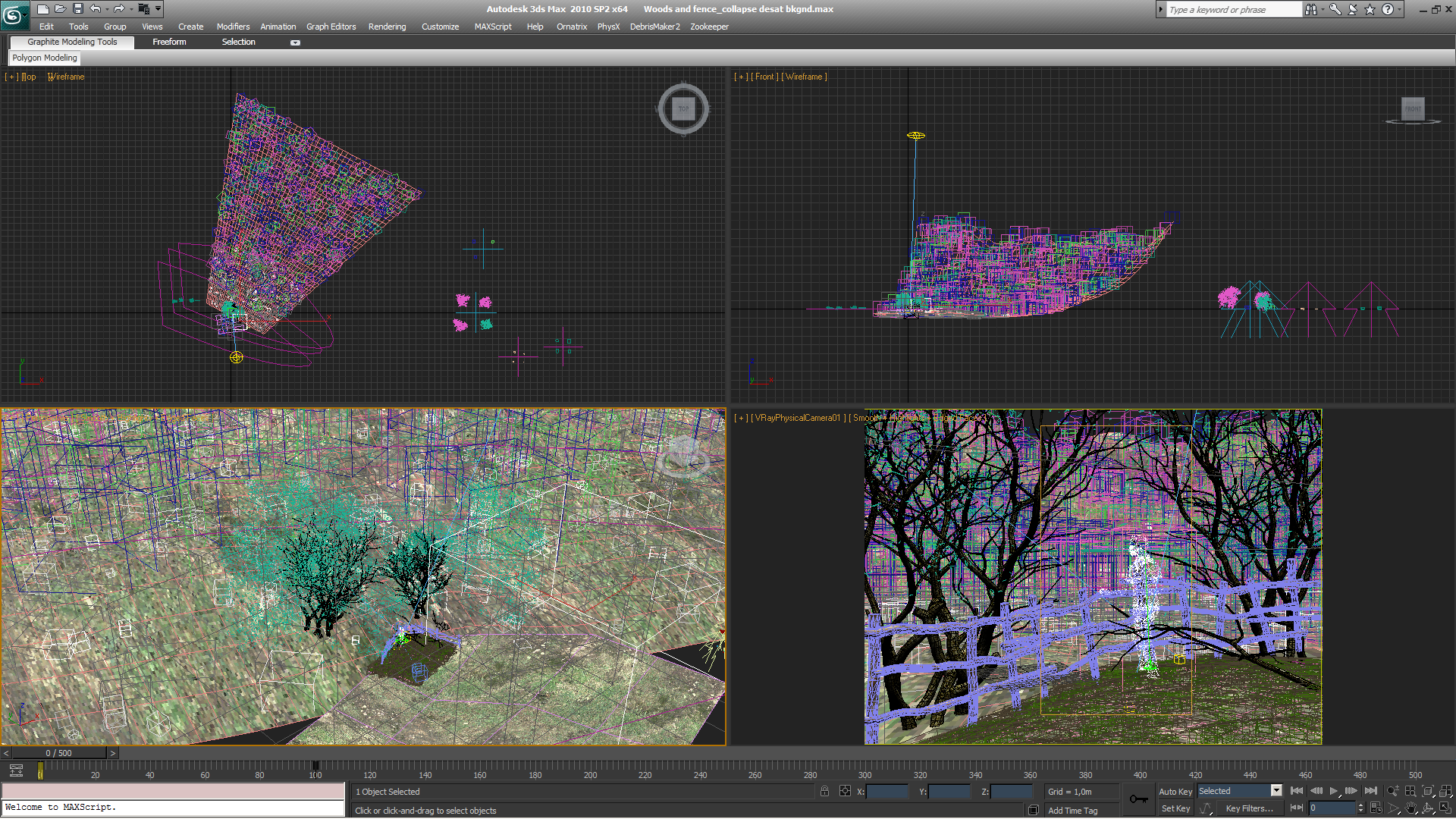Screen dimensions: 1456x819
Task: Click the Time Configuration icon
Action: (x=1376, y=808)
